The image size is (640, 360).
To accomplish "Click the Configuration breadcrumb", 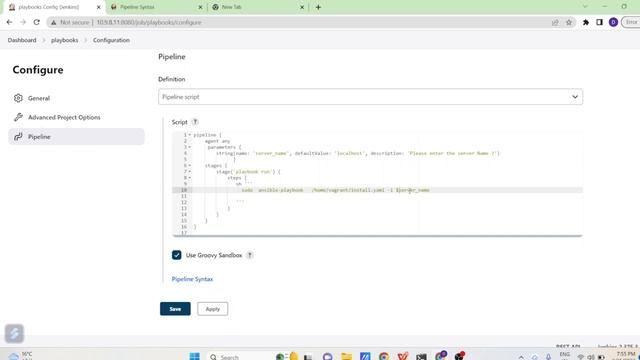I will tap(111, 40).
